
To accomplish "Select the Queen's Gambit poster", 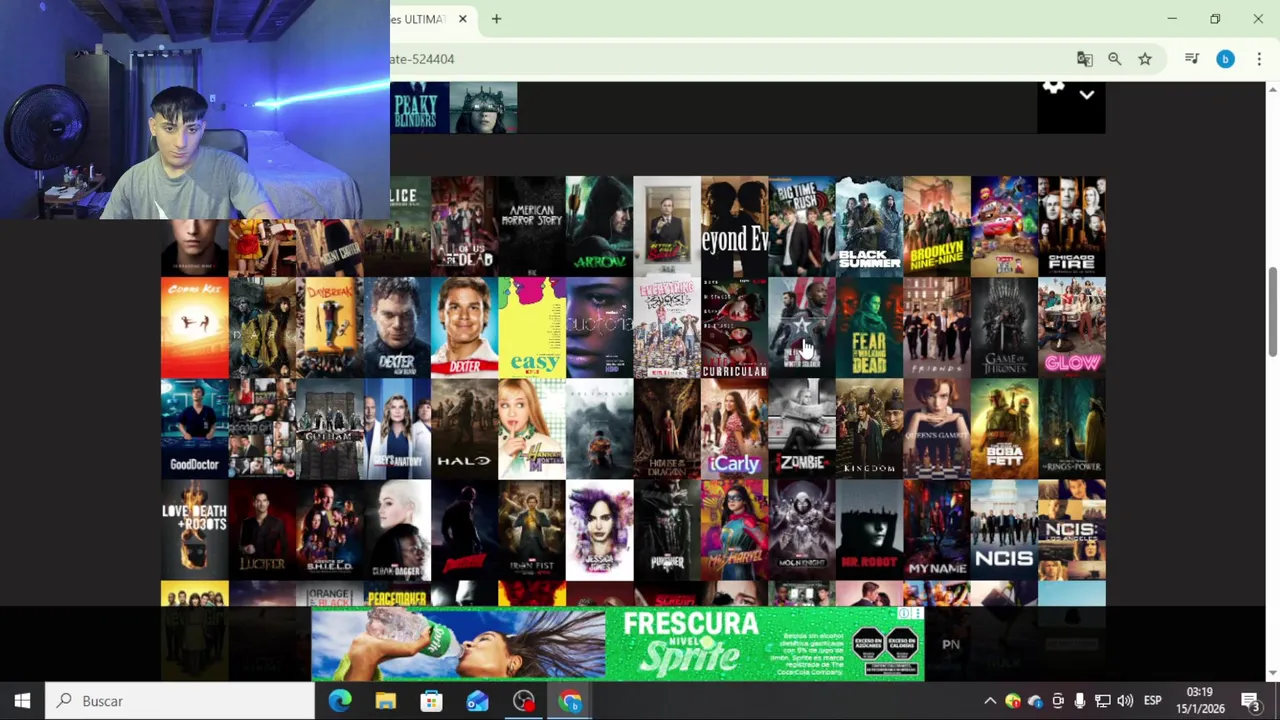I will tap(936, 429).
